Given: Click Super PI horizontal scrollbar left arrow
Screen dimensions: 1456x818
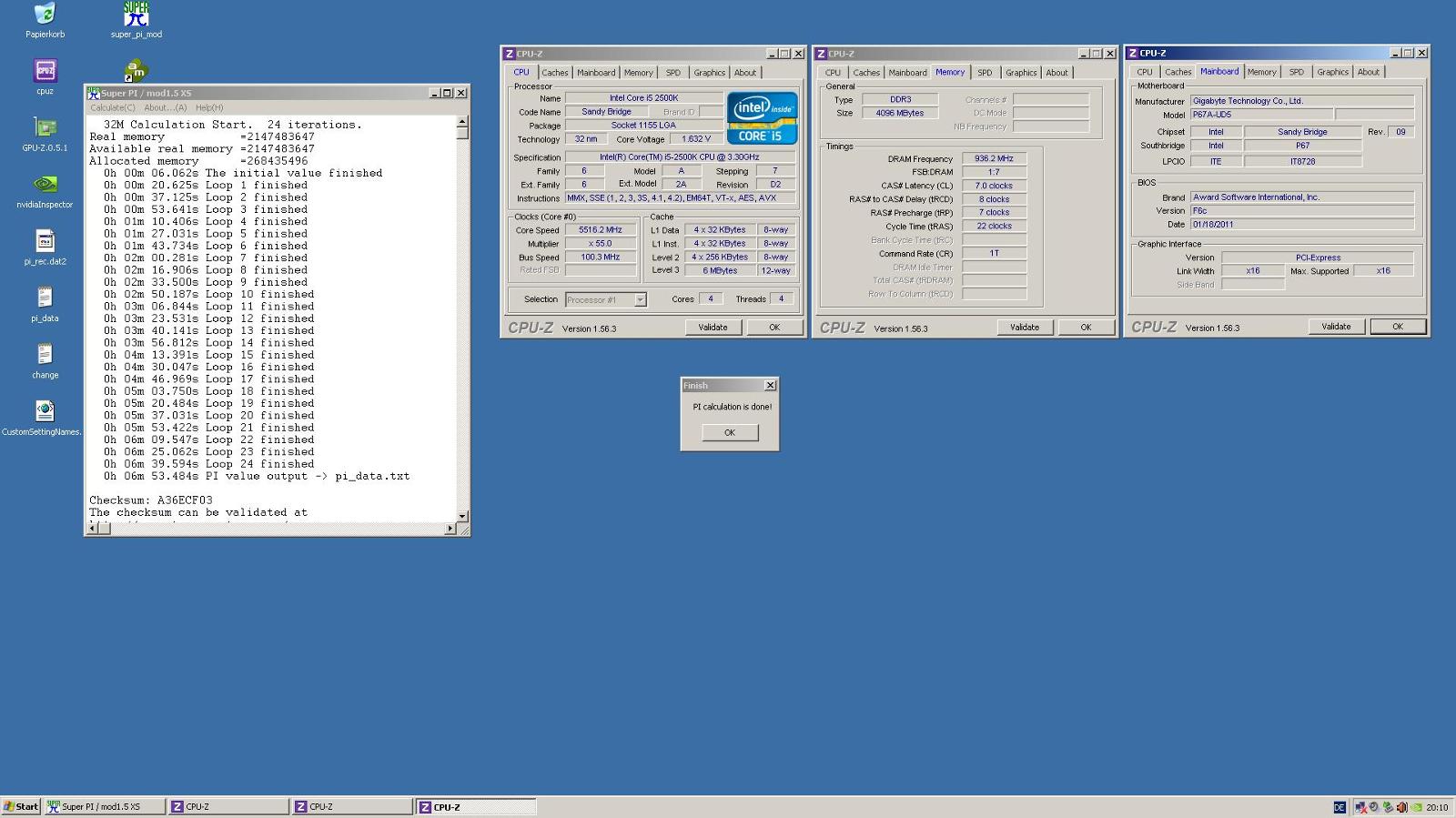Looking at the screenshot, I should (x=92, y=529).
